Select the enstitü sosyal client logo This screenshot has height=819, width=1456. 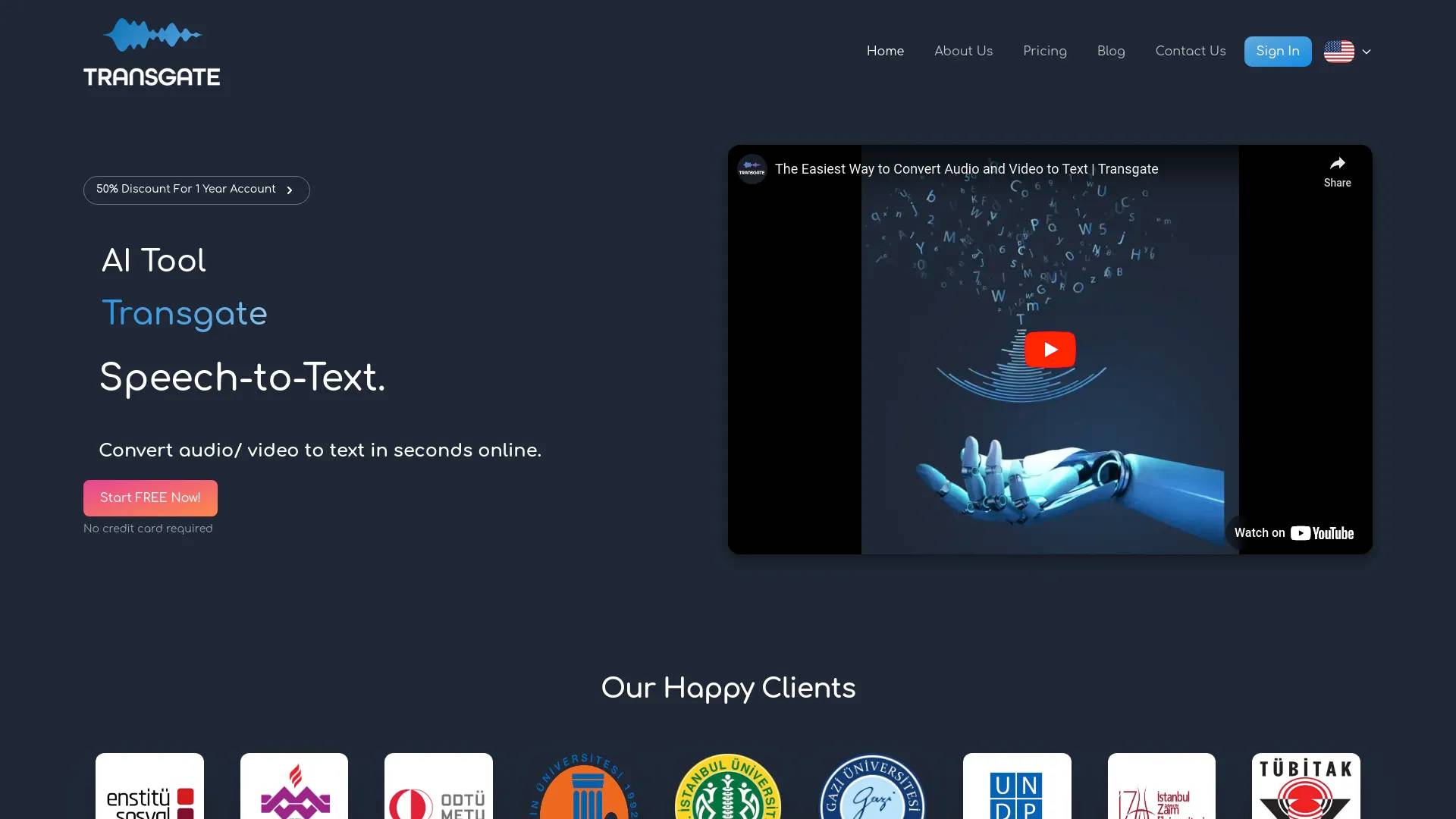[x=149, y=786]
